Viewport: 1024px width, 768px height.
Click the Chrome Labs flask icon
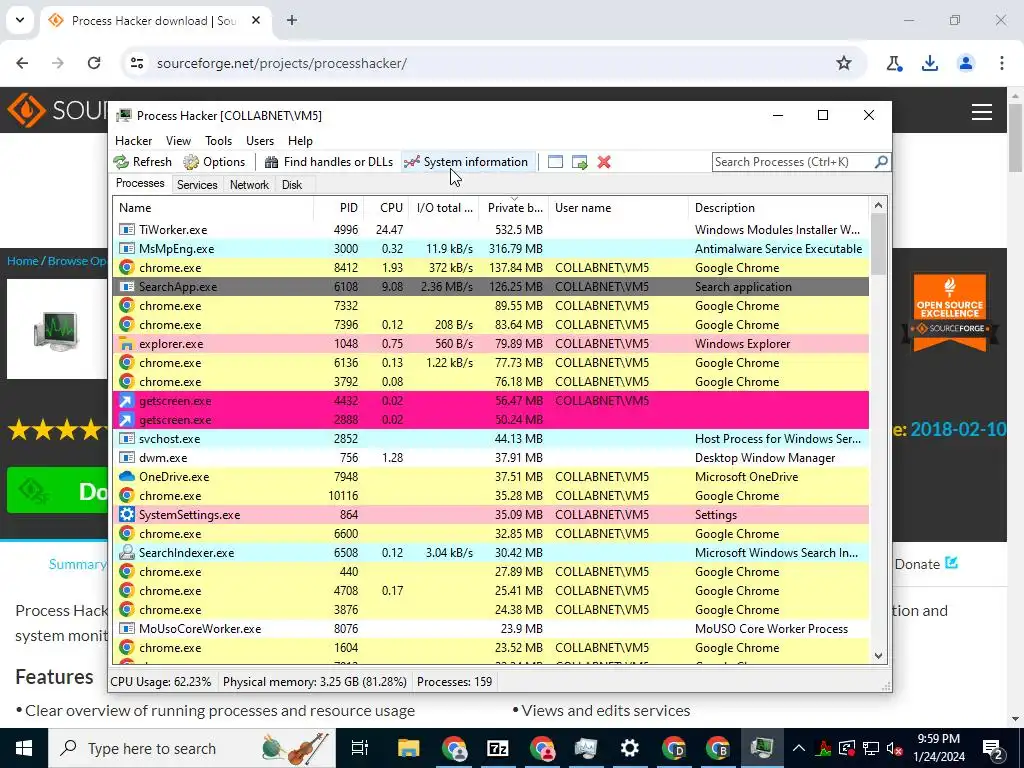click(x=894, y=63)
